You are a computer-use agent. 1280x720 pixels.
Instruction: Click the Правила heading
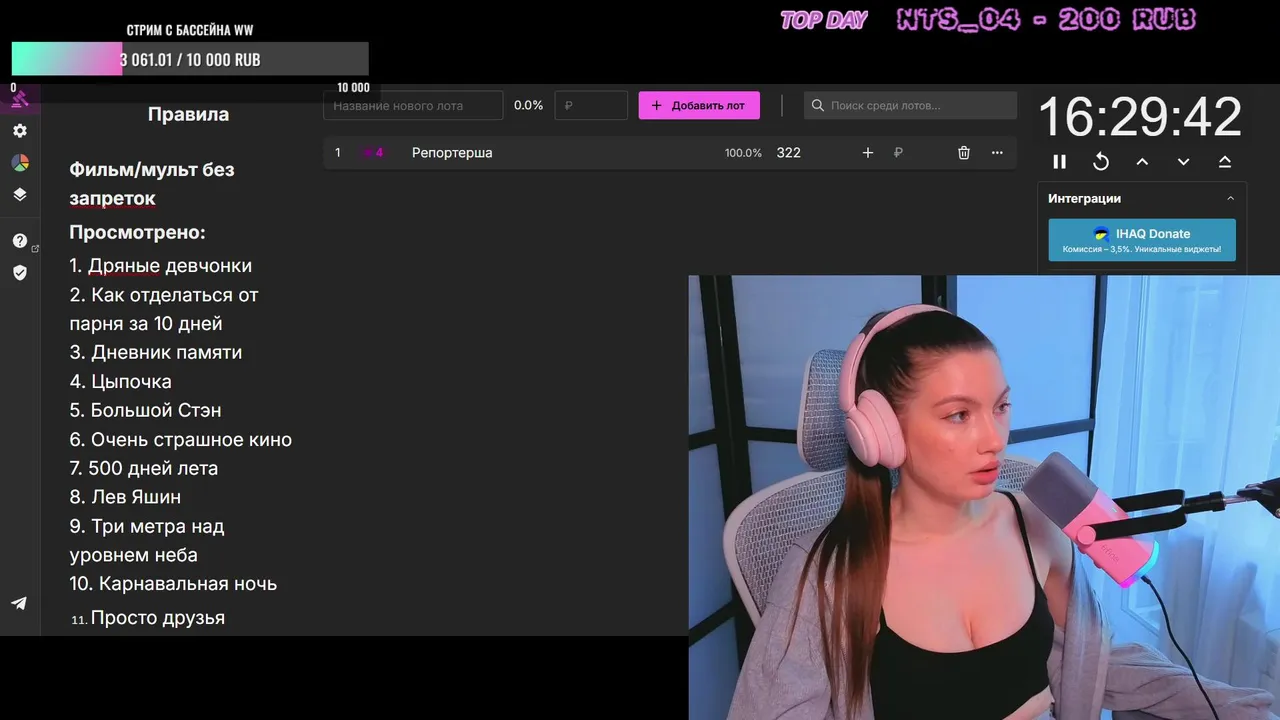pos(188,114)
